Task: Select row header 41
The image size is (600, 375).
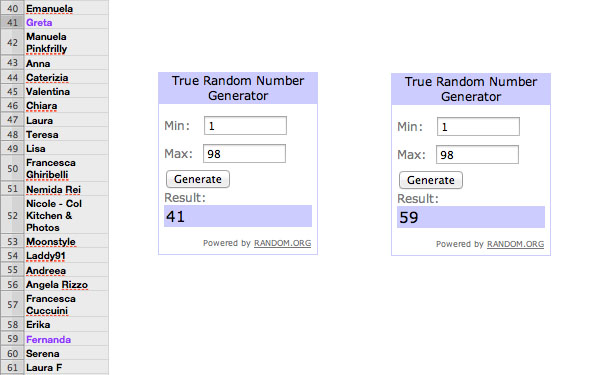Action: point(12,22)
